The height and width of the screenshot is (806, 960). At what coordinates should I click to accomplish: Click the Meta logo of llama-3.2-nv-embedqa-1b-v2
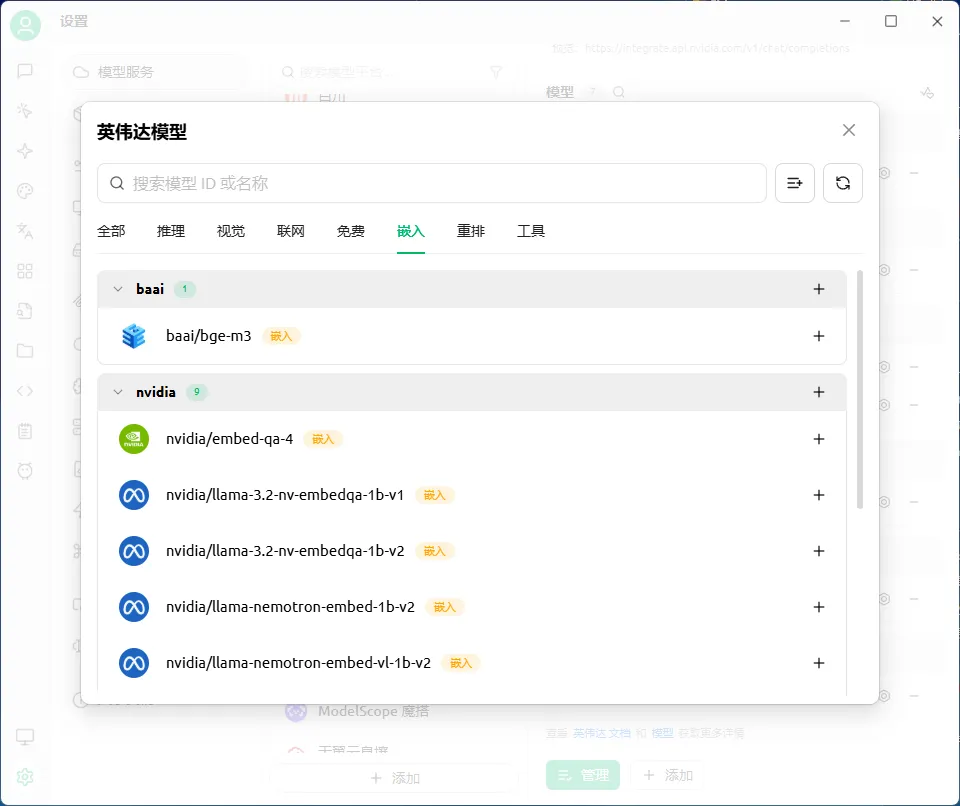pos(133,551)
